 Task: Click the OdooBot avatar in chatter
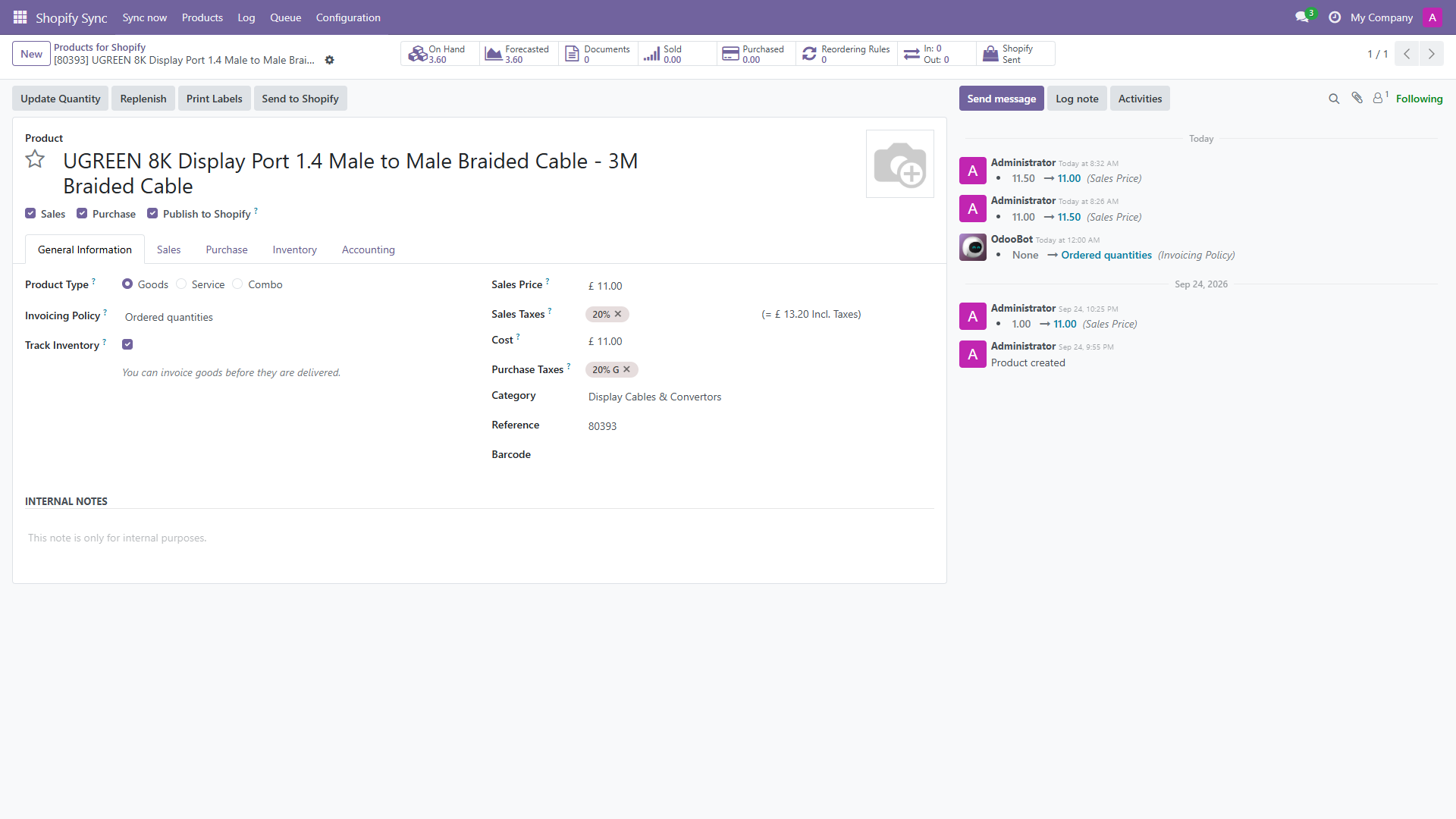point(973,247)
